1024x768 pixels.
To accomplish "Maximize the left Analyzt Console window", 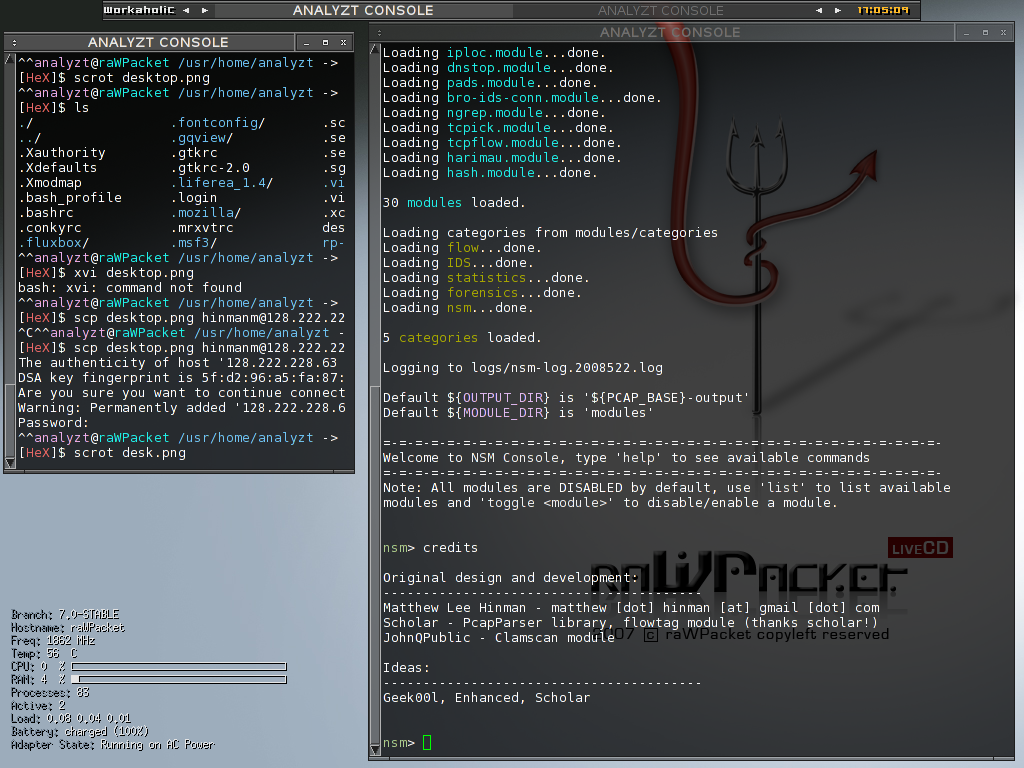I will (325, 42).
